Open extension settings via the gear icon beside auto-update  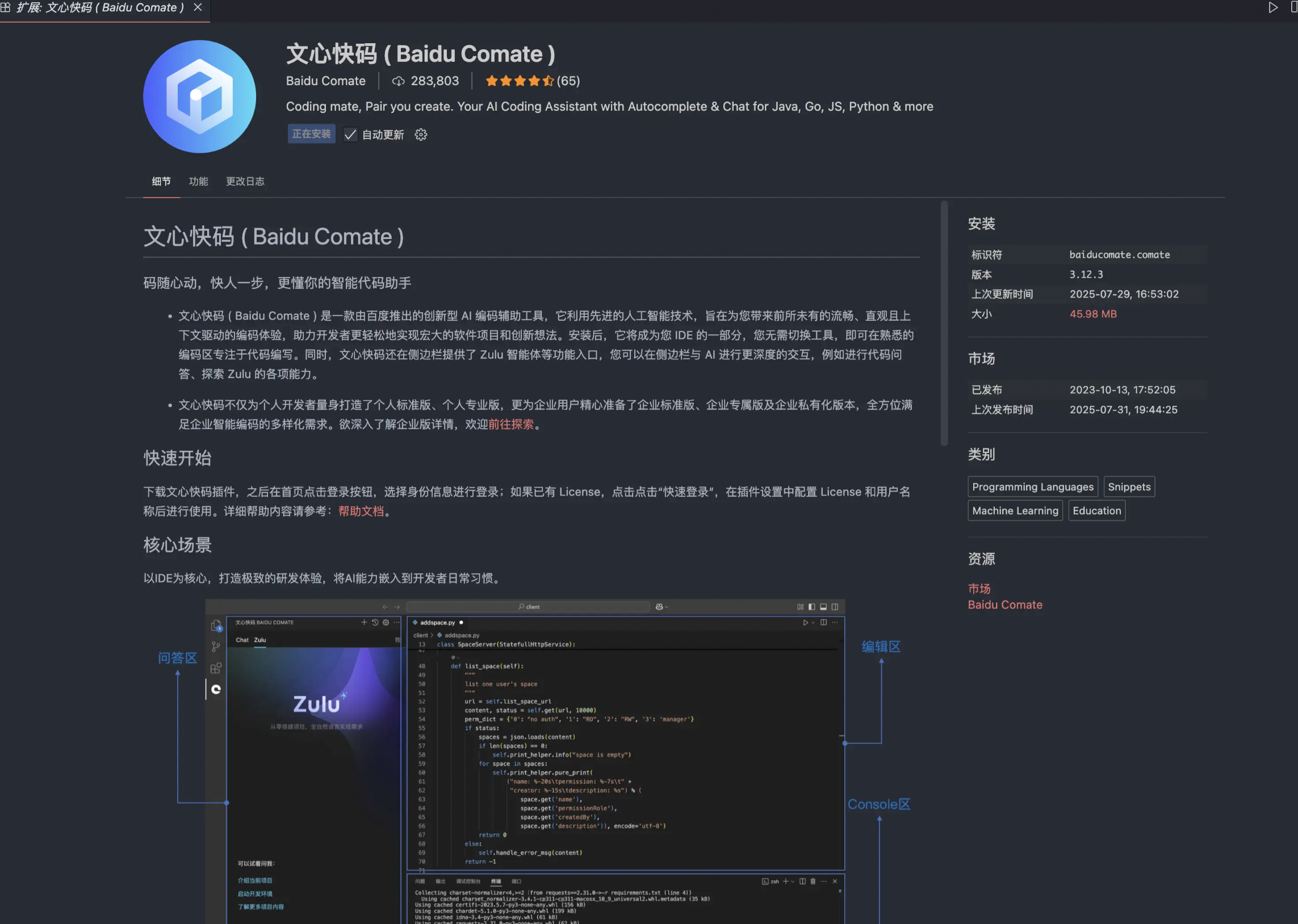click(421, 135)
